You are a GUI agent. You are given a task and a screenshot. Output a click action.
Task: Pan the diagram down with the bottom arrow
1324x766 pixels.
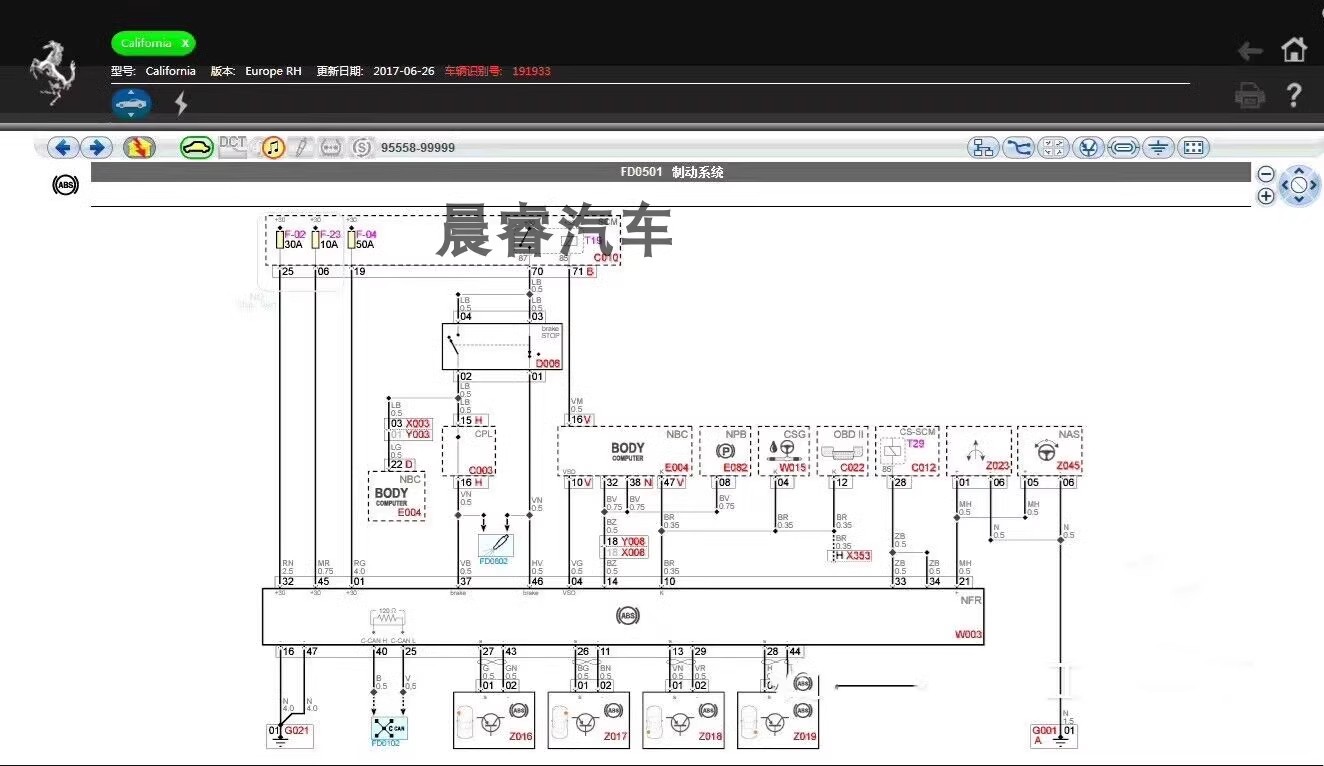point(1299,201)
